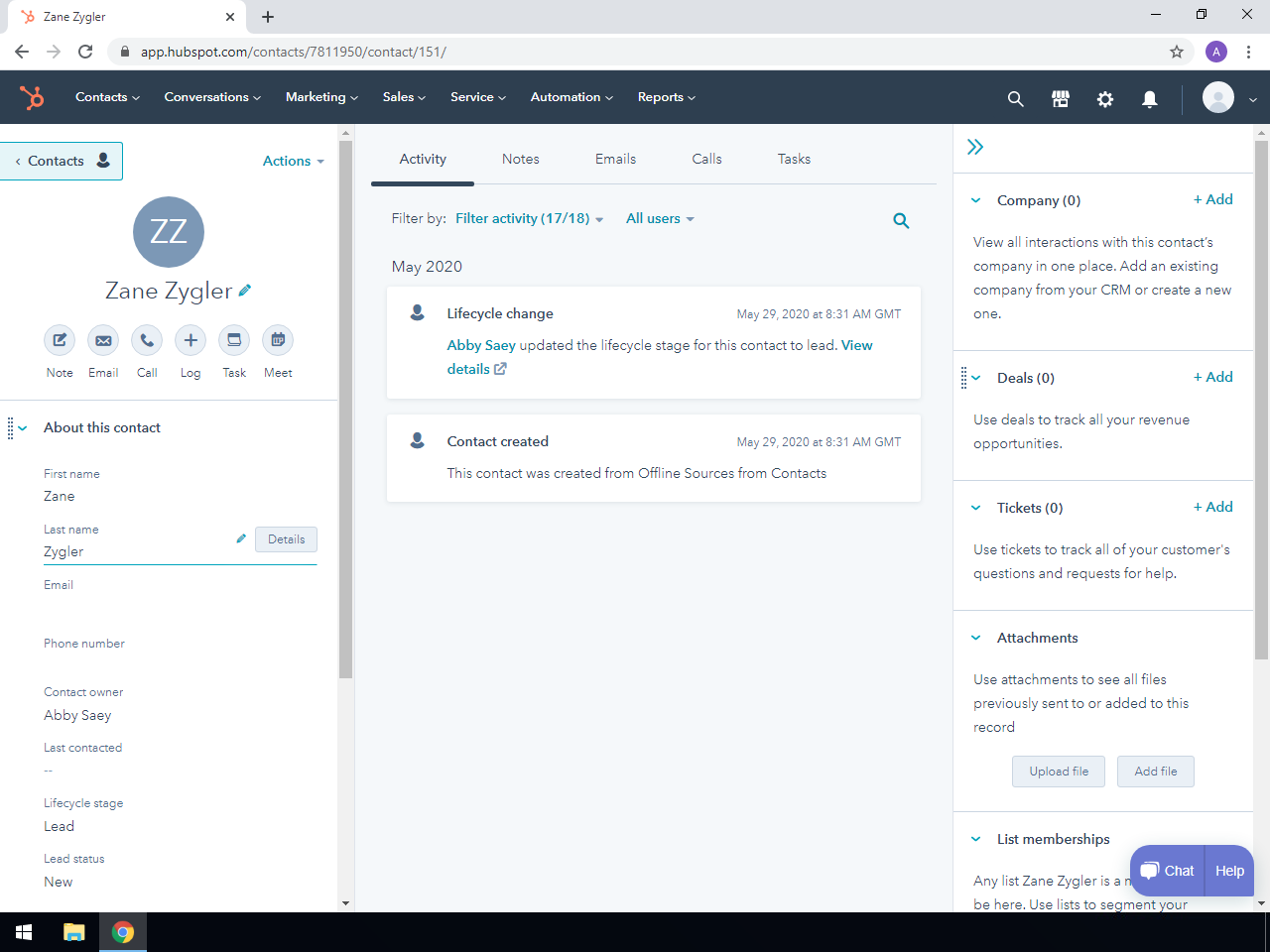Click the browser back arrow
The height and width of the screenshot is (952, 1270).
click(22, 52)
